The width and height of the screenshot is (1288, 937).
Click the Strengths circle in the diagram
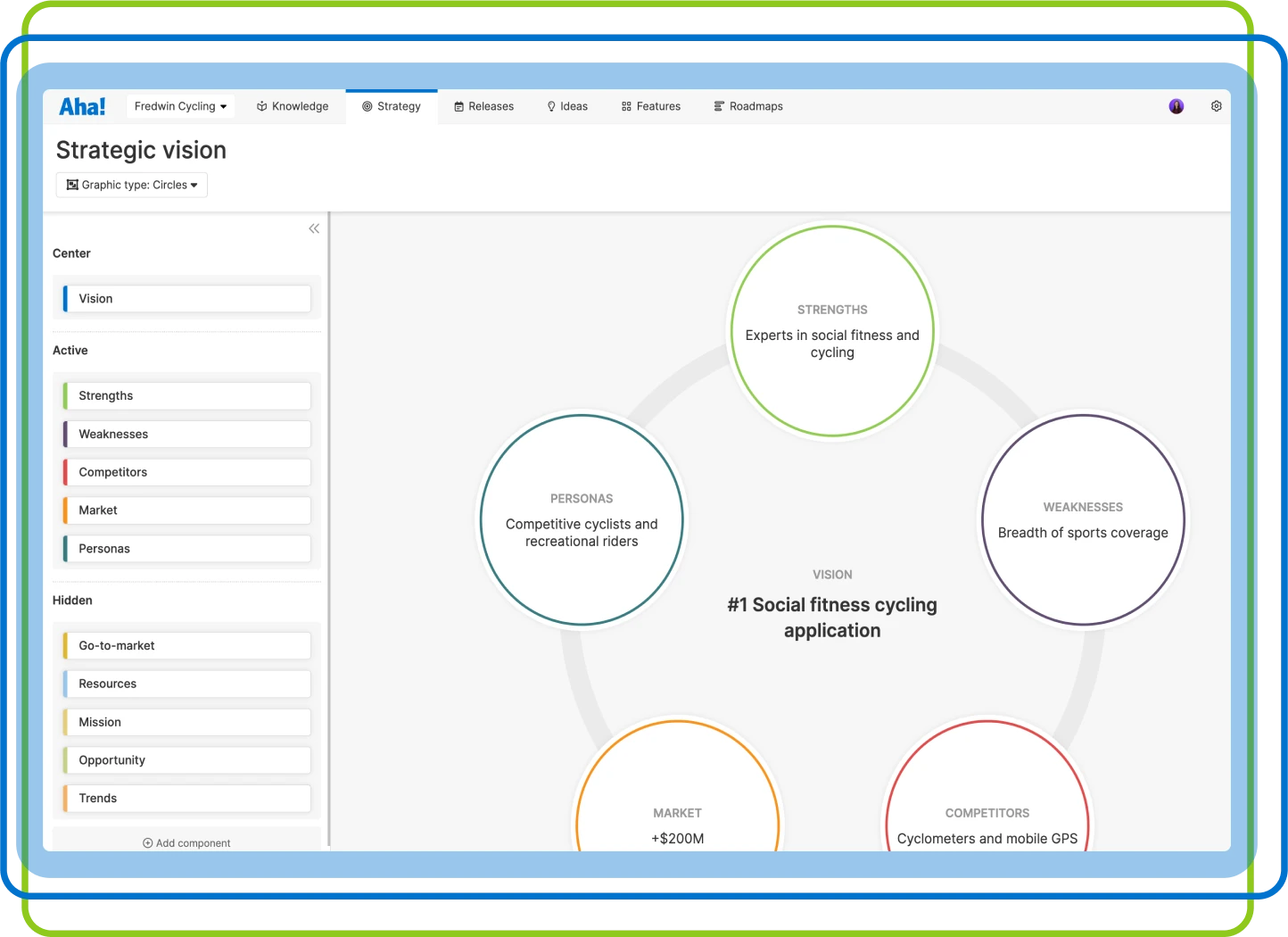[x=832, y=331]
